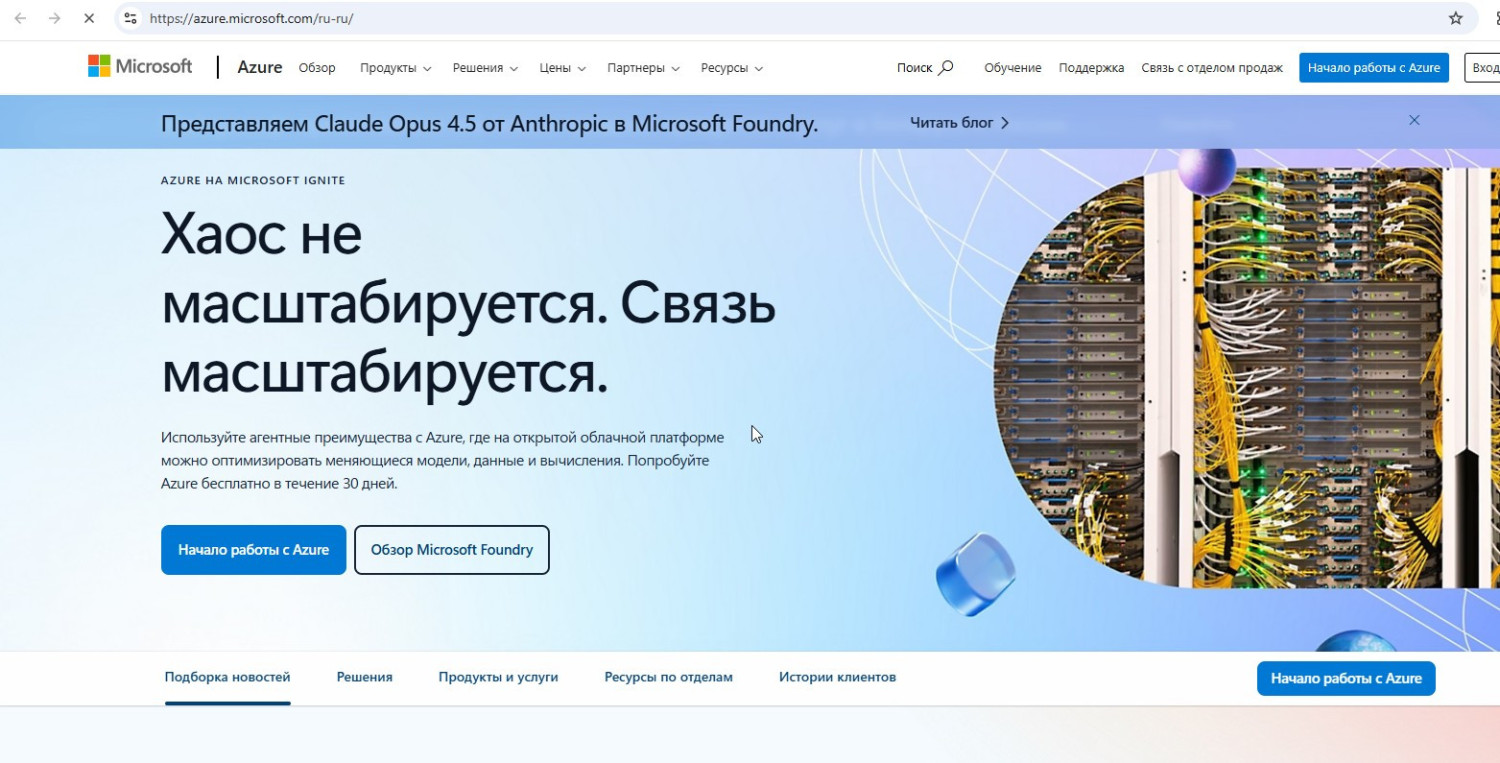Open the Ресурсы dropdown menu

pos(731,68)
